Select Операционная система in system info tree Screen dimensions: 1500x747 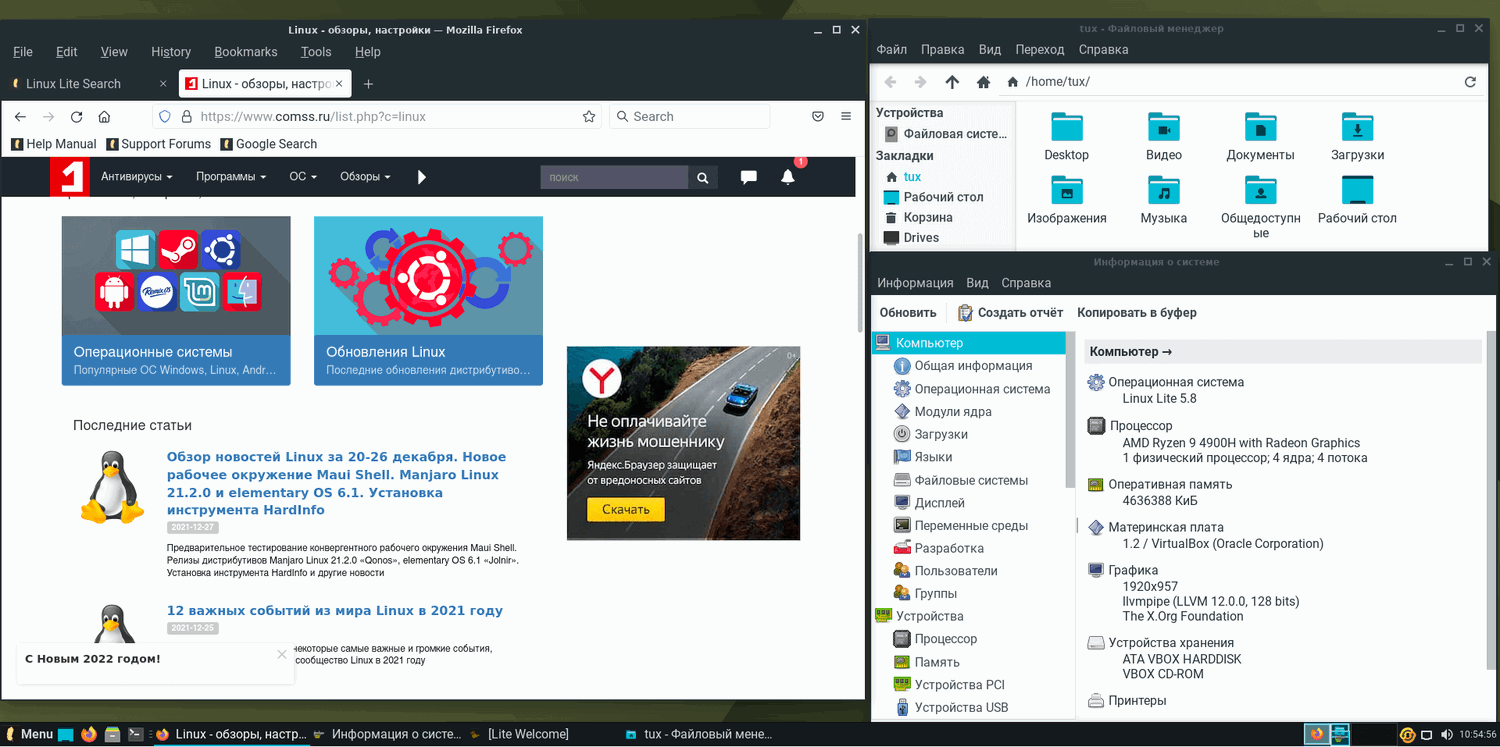click(x=971, y=389)
